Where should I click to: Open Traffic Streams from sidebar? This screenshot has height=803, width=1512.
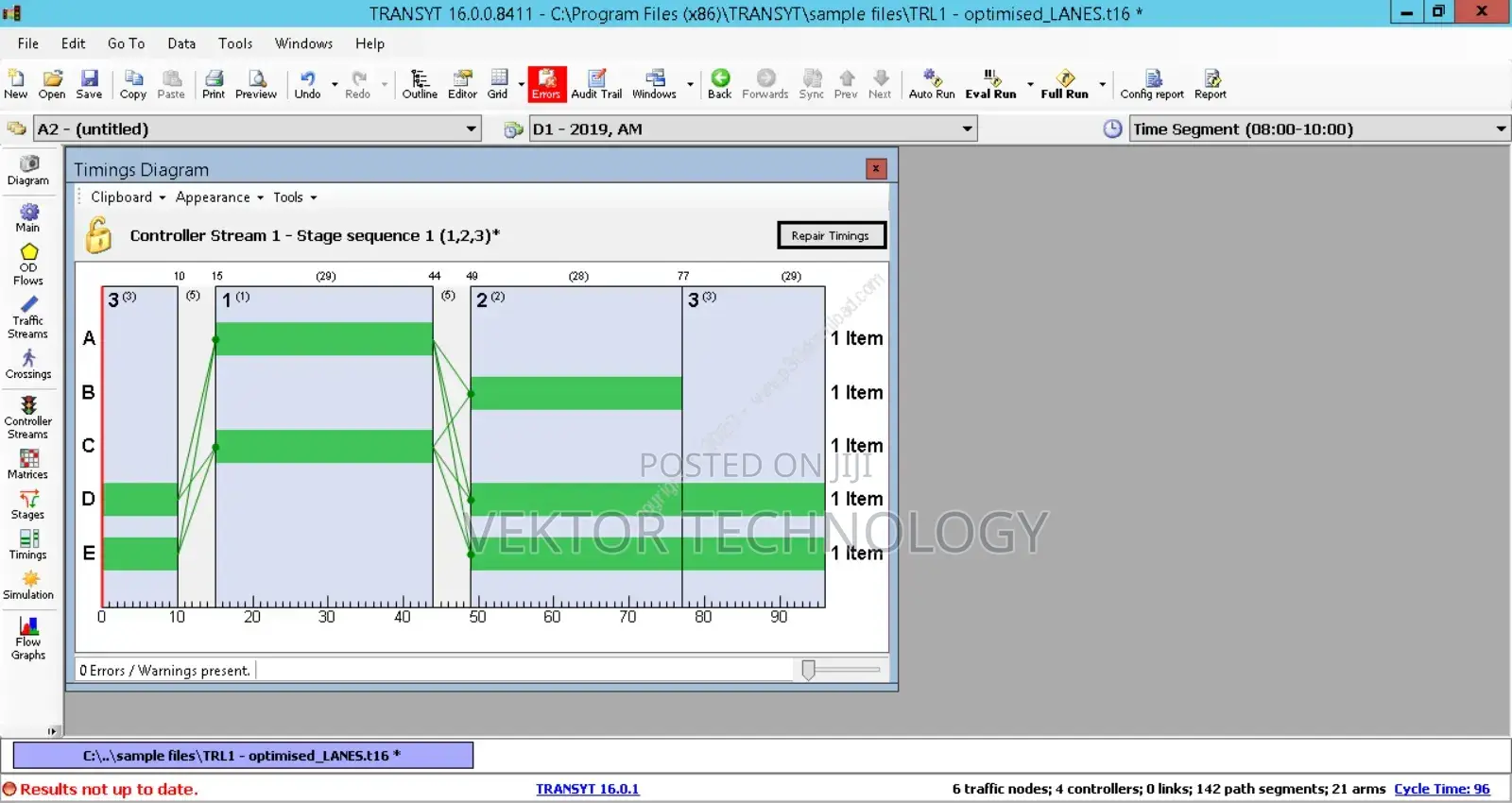(28, 318)
